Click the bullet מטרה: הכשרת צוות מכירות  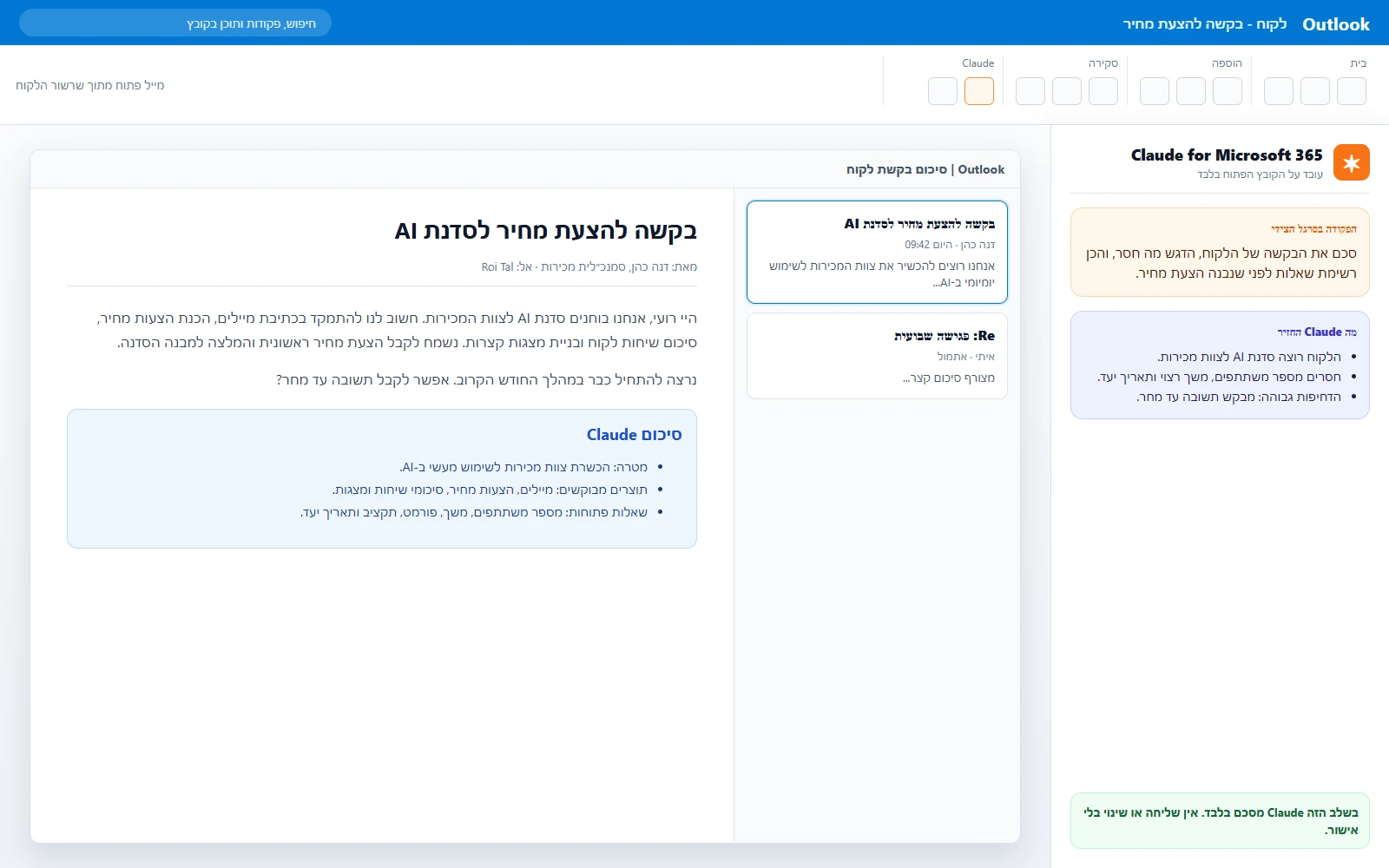pos(523,467)
